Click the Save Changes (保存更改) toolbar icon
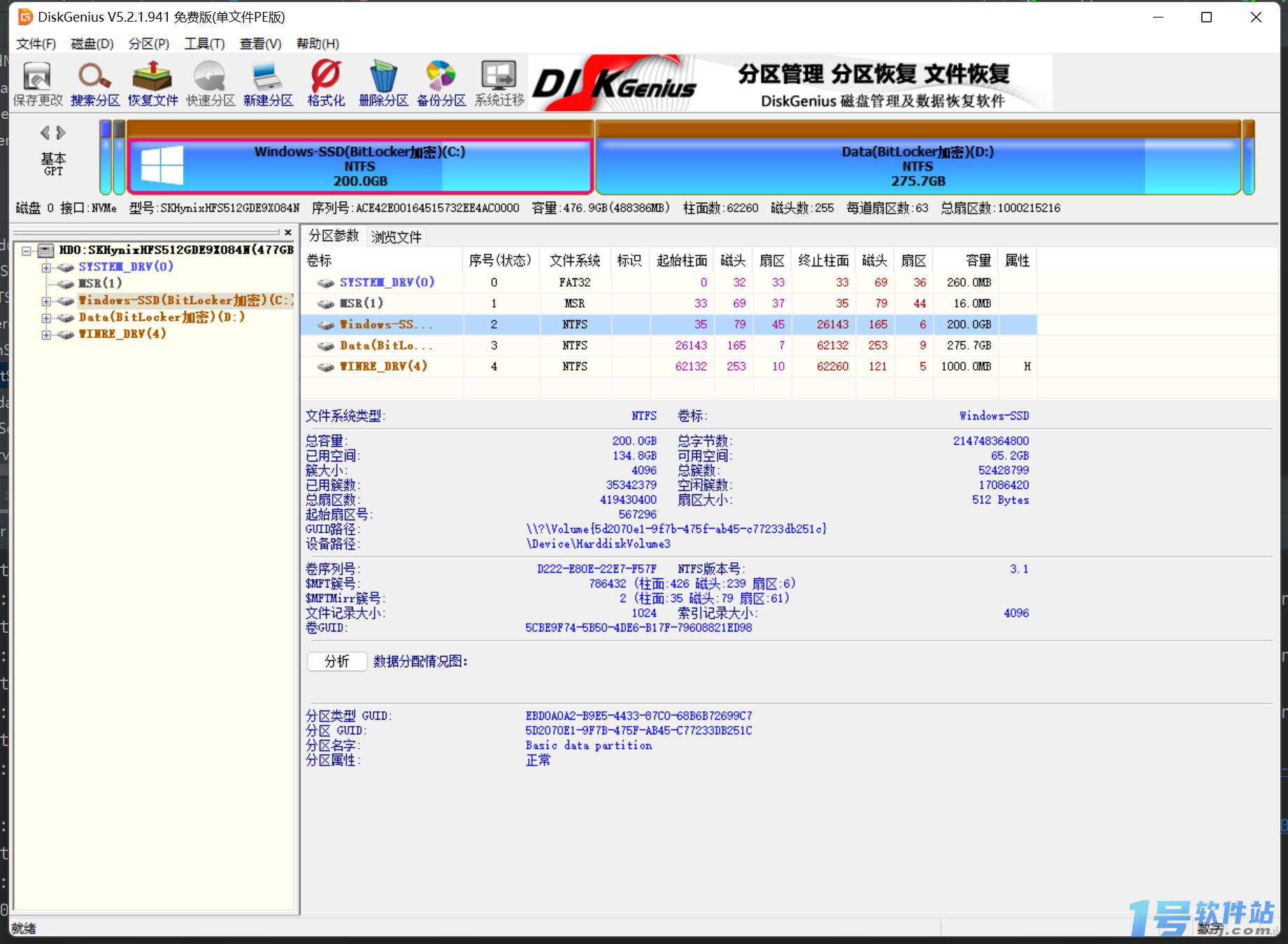 coord(38,84)
